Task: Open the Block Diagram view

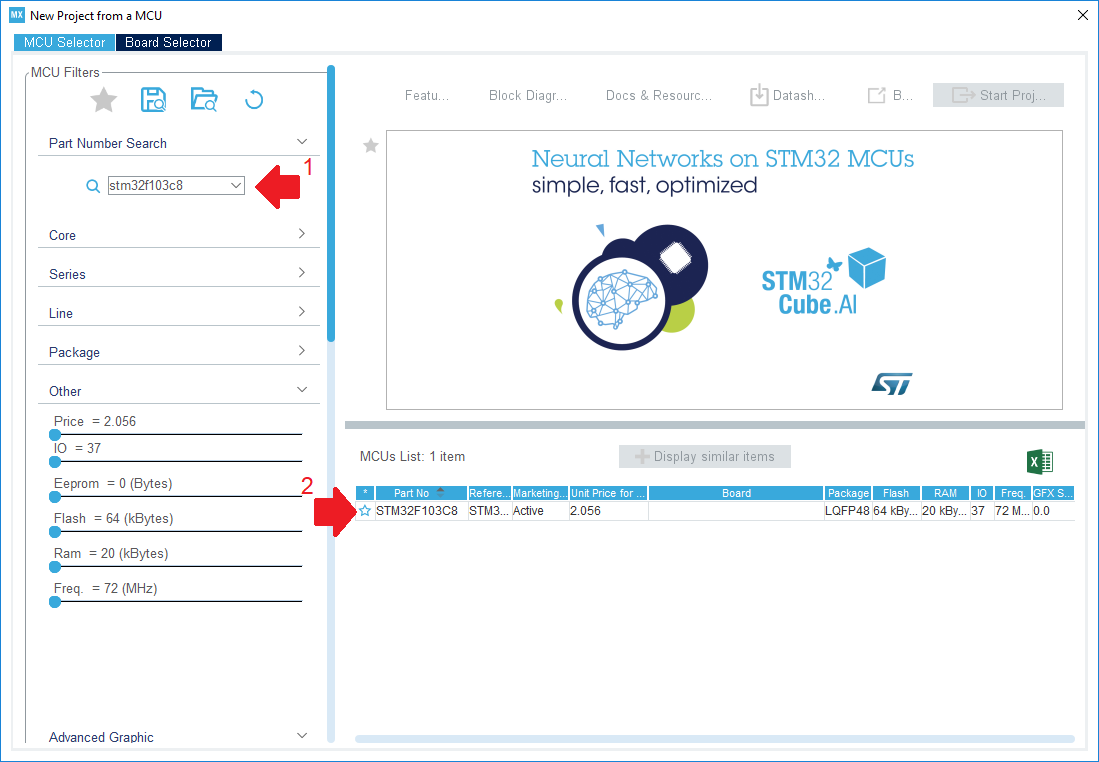Action: click(528, 95)
